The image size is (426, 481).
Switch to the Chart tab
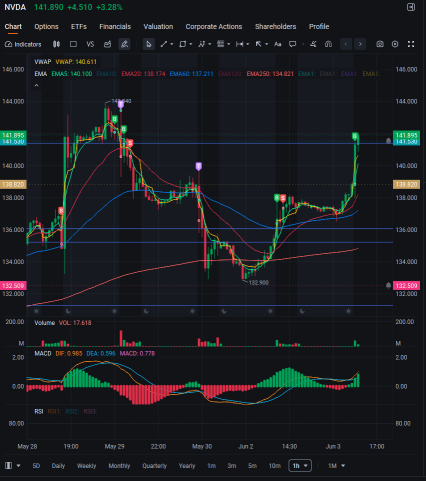pyautogui.click(x=13, y=27)
